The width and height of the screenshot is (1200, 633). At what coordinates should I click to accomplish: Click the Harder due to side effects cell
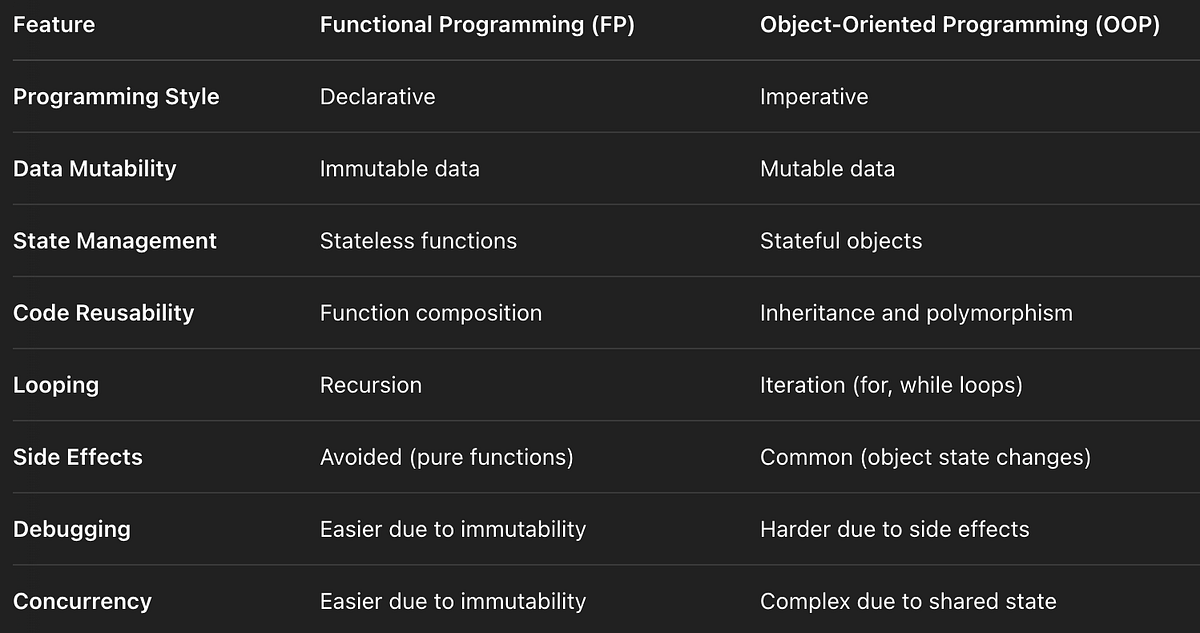click(x=894, y=529)
